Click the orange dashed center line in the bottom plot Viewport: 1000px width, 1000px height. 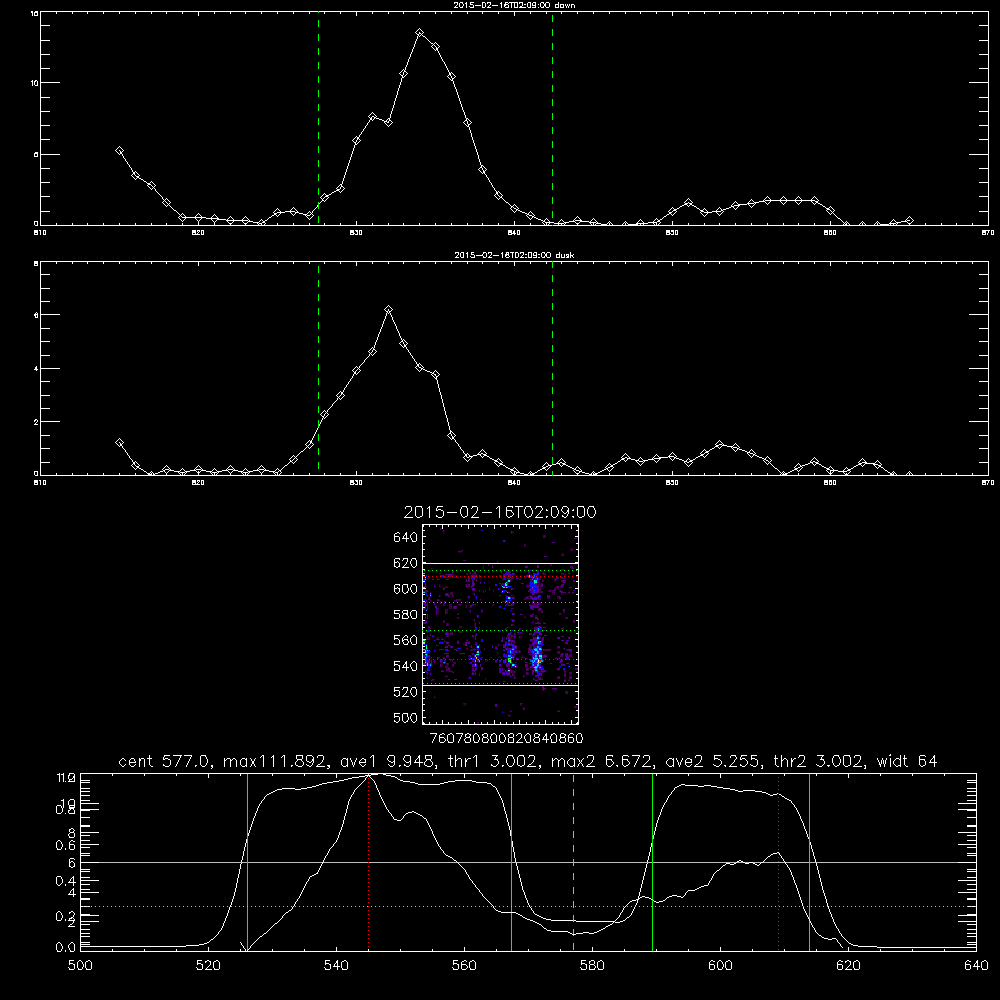(x=573, y=862)
